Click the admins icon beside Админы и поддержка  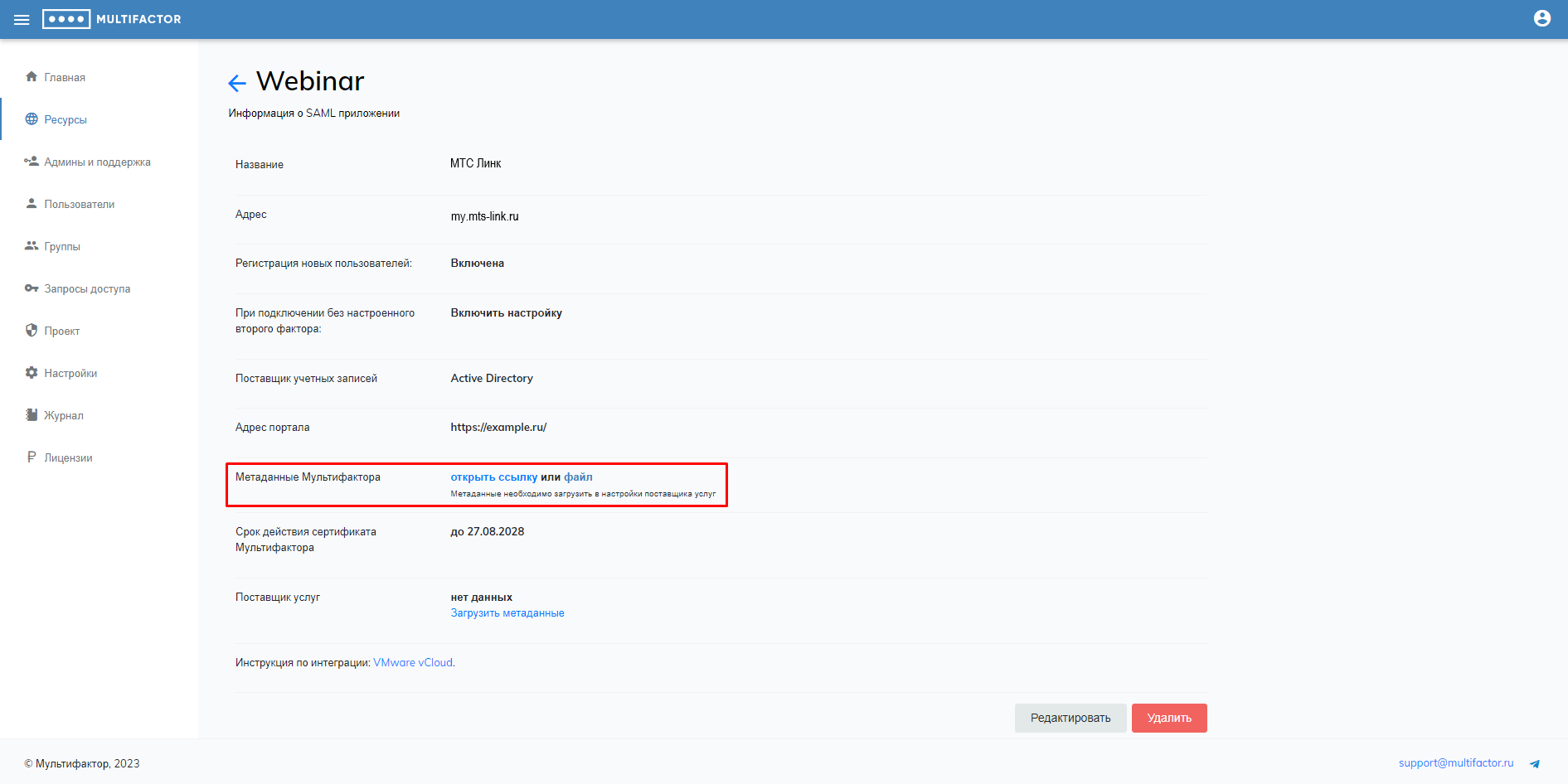[x=32, y=161]
